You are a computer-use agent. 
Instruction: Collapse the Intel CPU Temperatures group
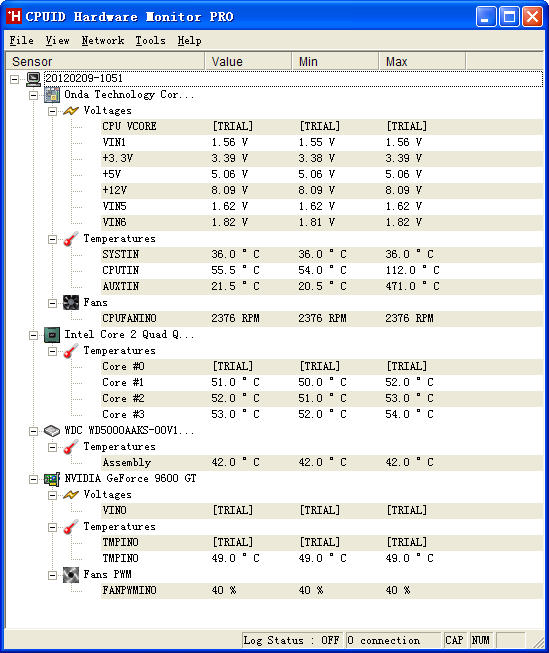[52, 351]
